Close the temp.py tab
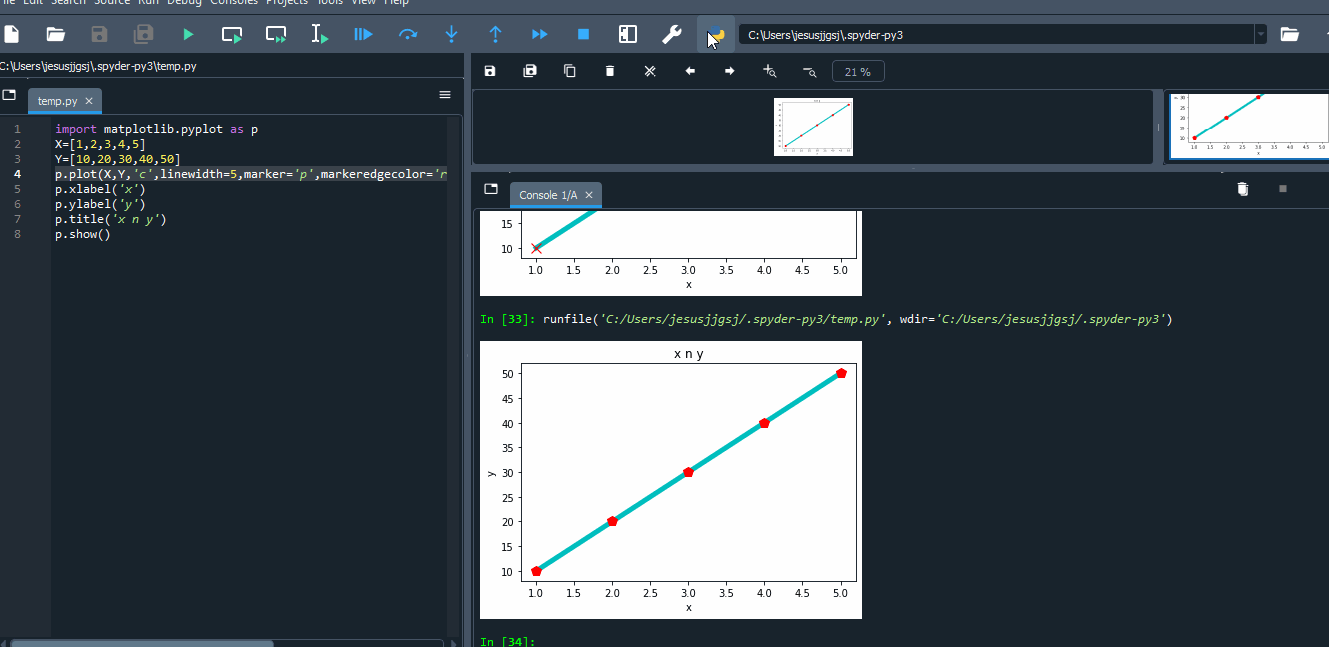1329x647 pixels. pos(89,101)
